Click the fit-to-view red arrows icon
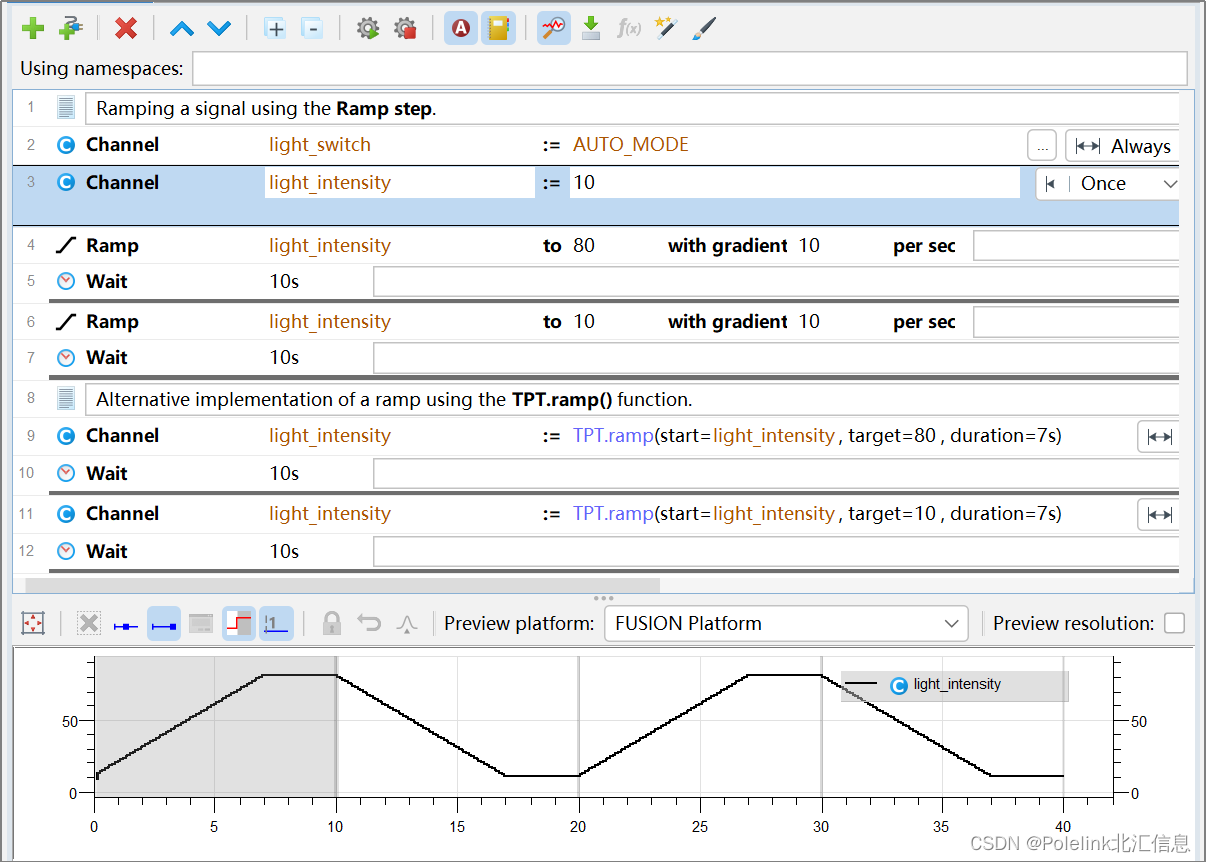 33,623
